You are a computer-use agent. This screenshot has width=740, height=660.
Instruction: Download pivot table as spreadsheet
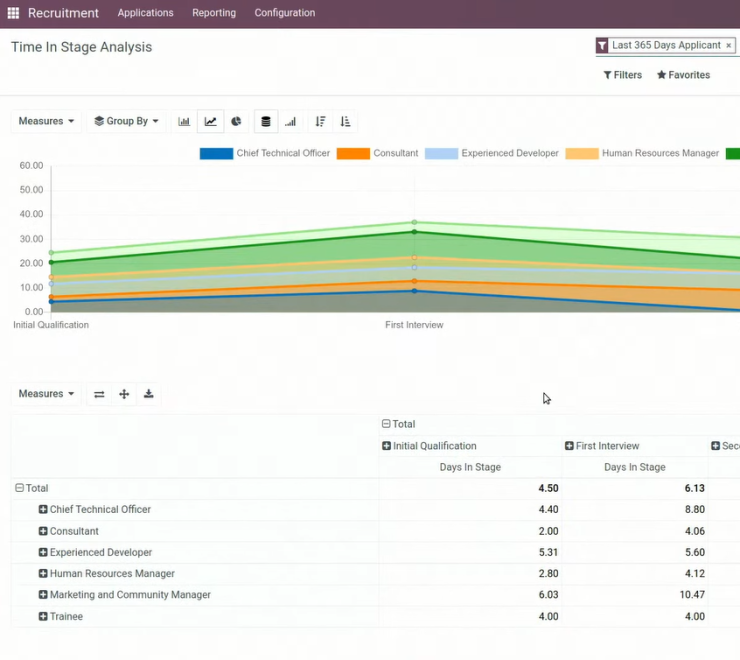pos(149,394)
